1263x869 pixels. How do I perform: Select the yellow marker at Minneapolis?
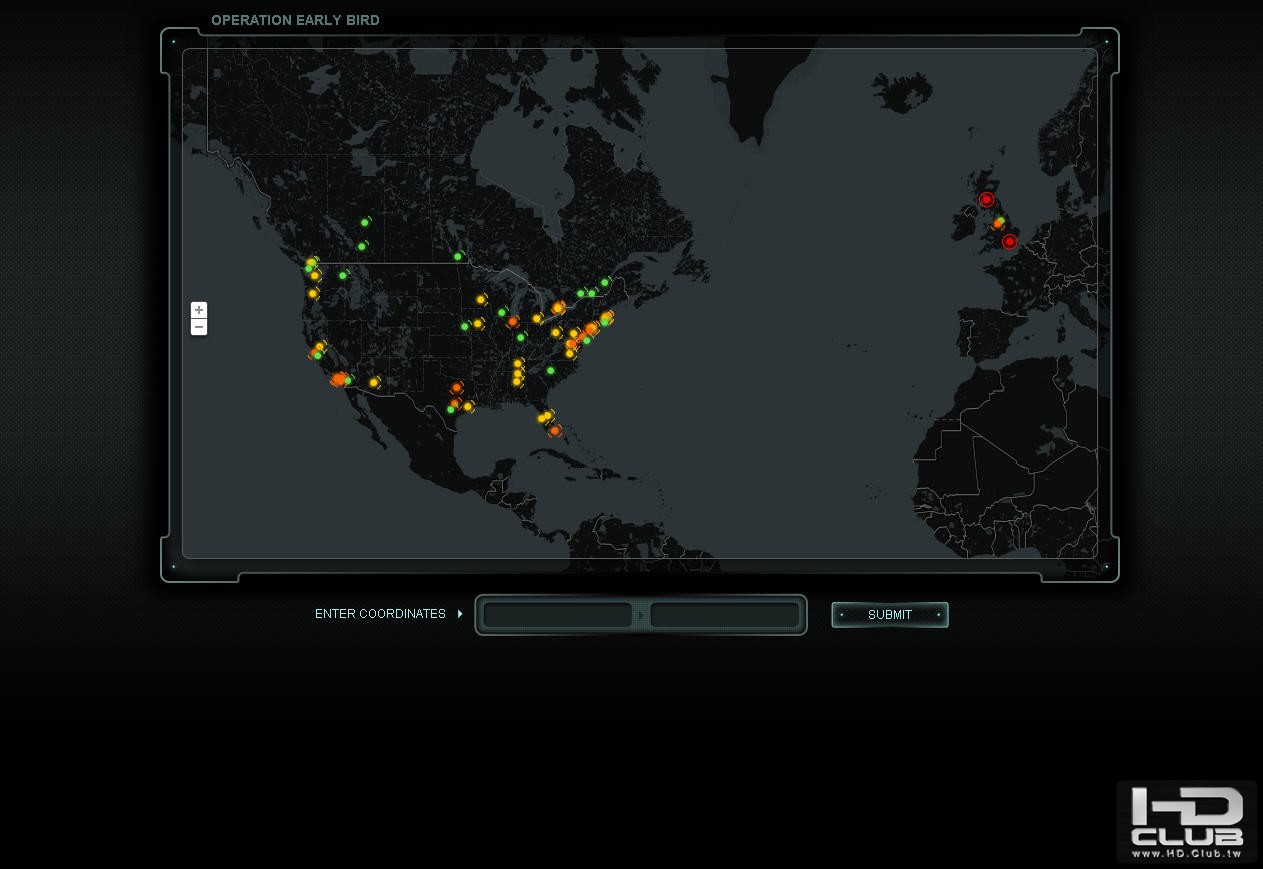coord(481,299)
